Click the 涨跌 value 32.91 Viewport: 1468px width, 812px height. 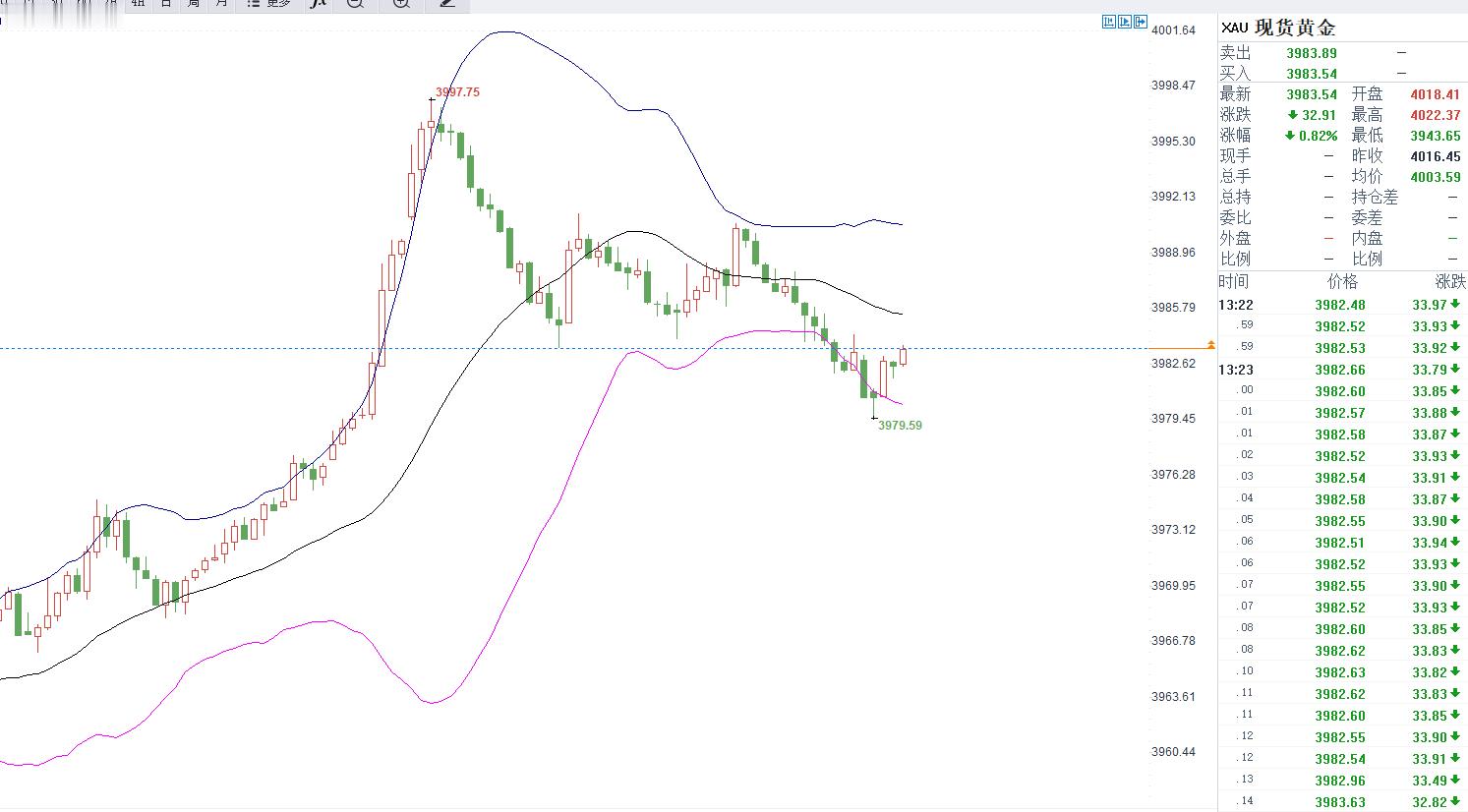1319,115
